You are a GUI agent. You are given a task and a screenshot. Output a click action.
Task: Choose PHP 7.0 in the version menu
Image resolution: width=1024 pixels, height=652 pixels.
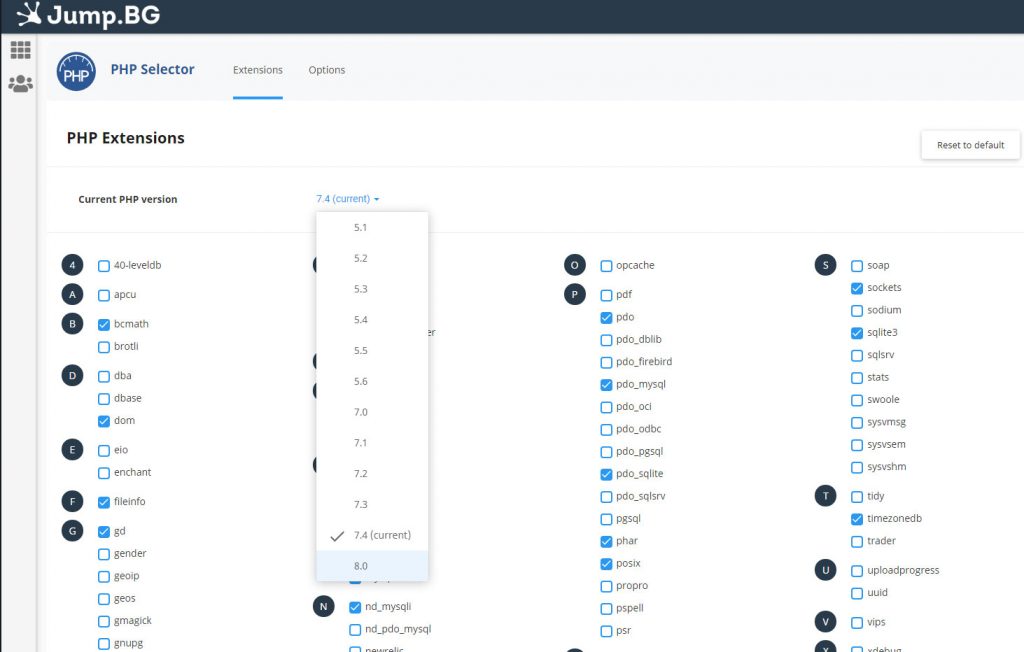click(x=361, y=411)
